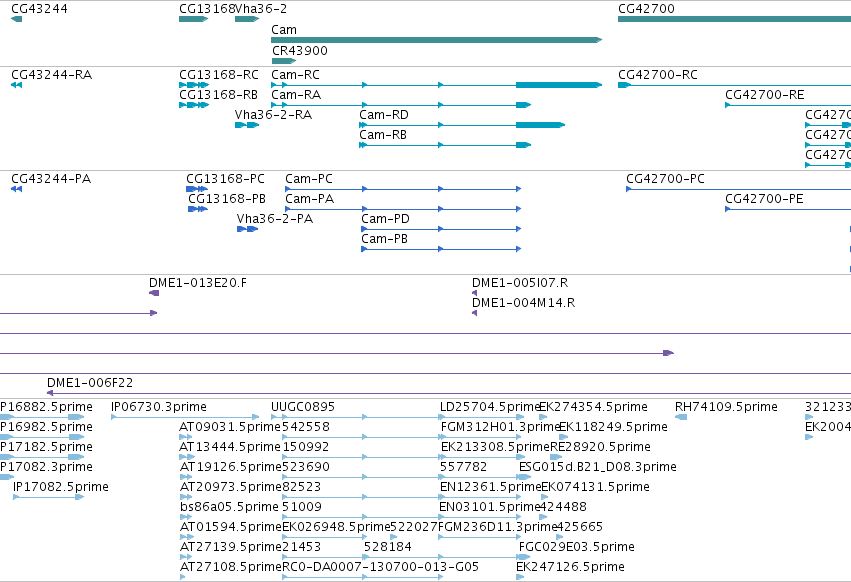Click the AT13444.5prime EST label

coord(230,447)
